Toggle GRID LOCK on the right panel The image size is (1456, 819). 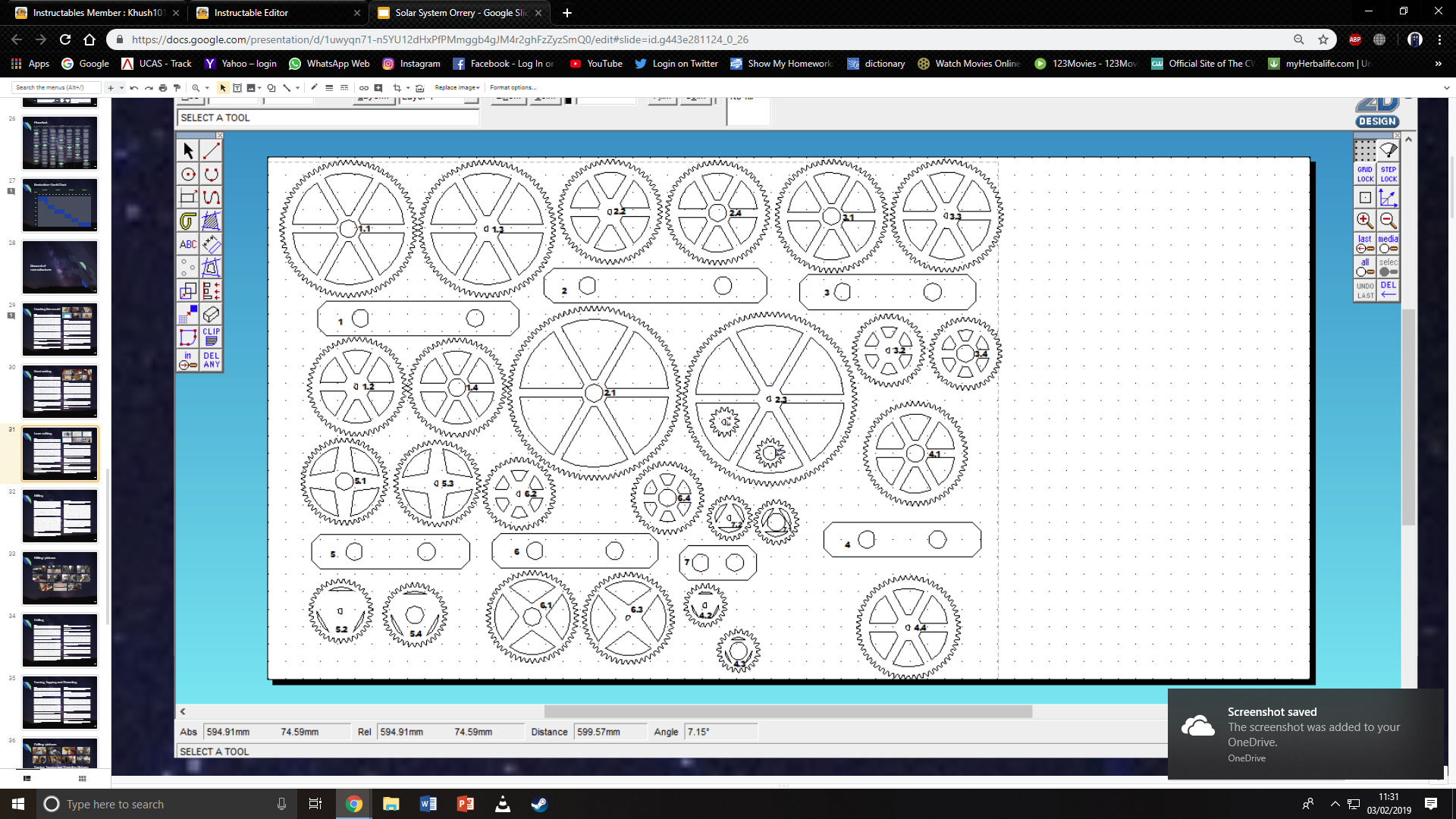click(x=1364, y=174)
